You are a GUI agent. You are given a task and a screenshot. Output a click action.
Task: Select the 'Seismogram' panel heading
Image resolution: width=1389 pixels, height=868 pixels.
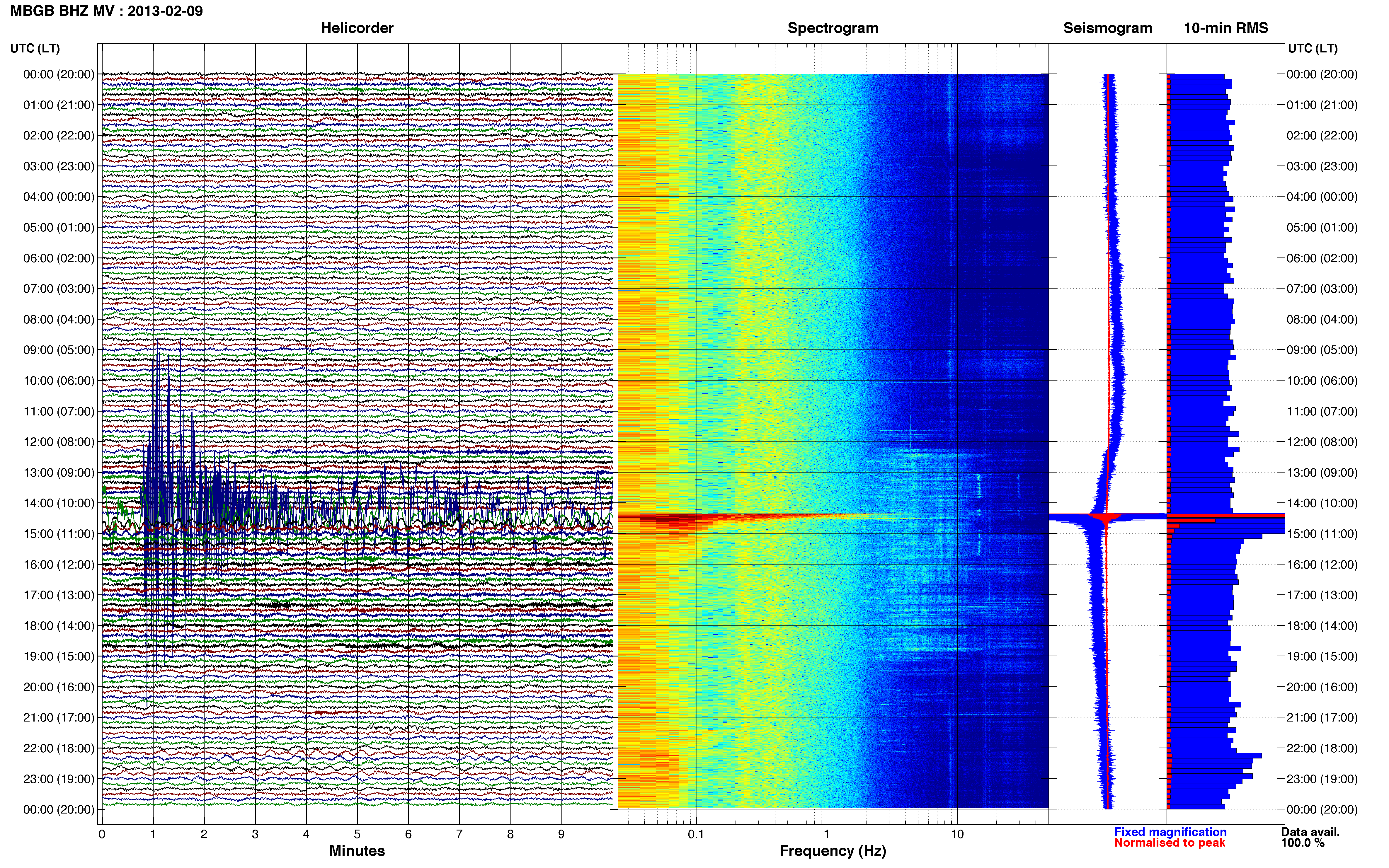[x=1108, y=28]
